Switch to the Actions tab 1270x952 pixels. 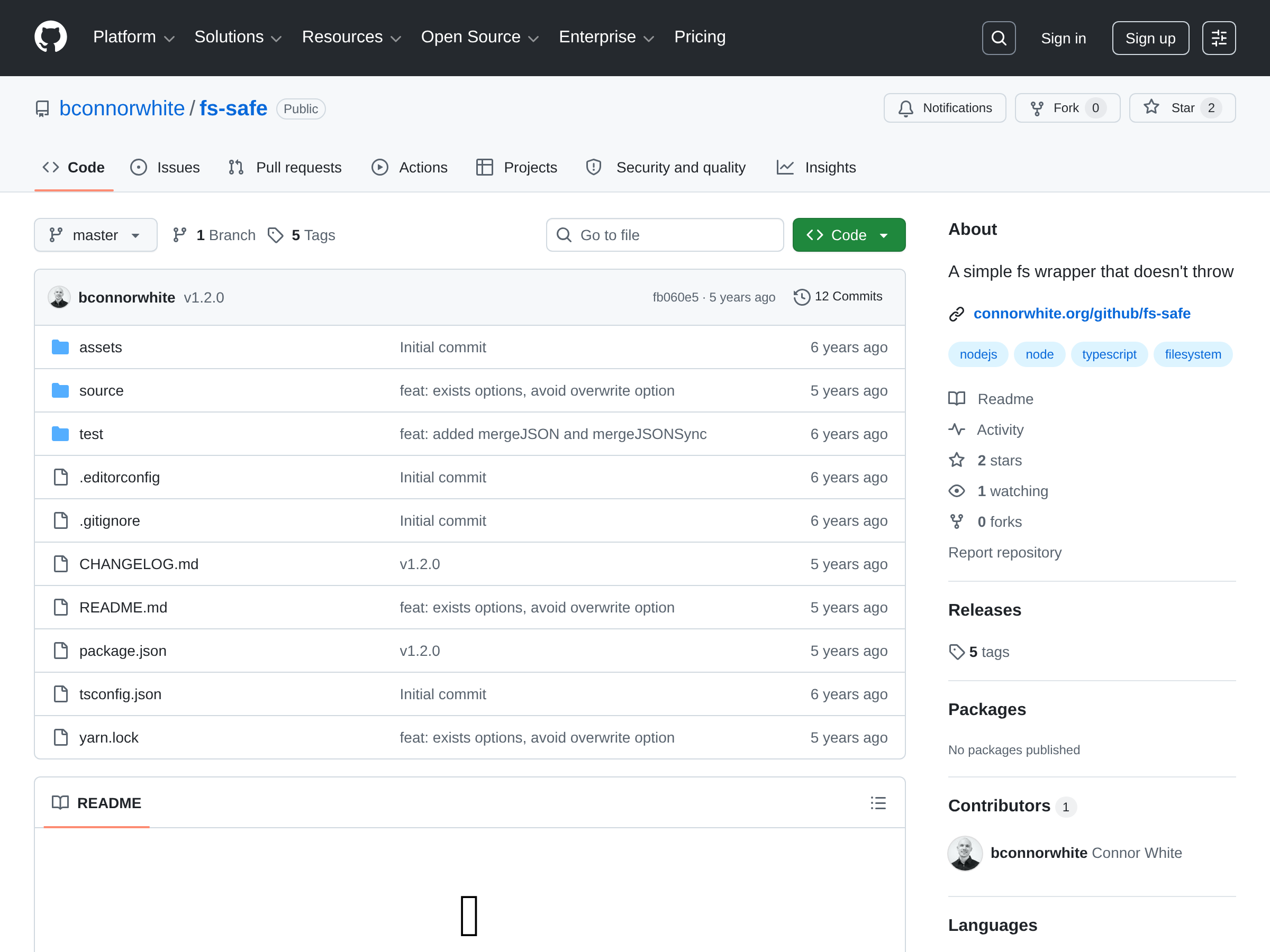(x=410, y=168)
